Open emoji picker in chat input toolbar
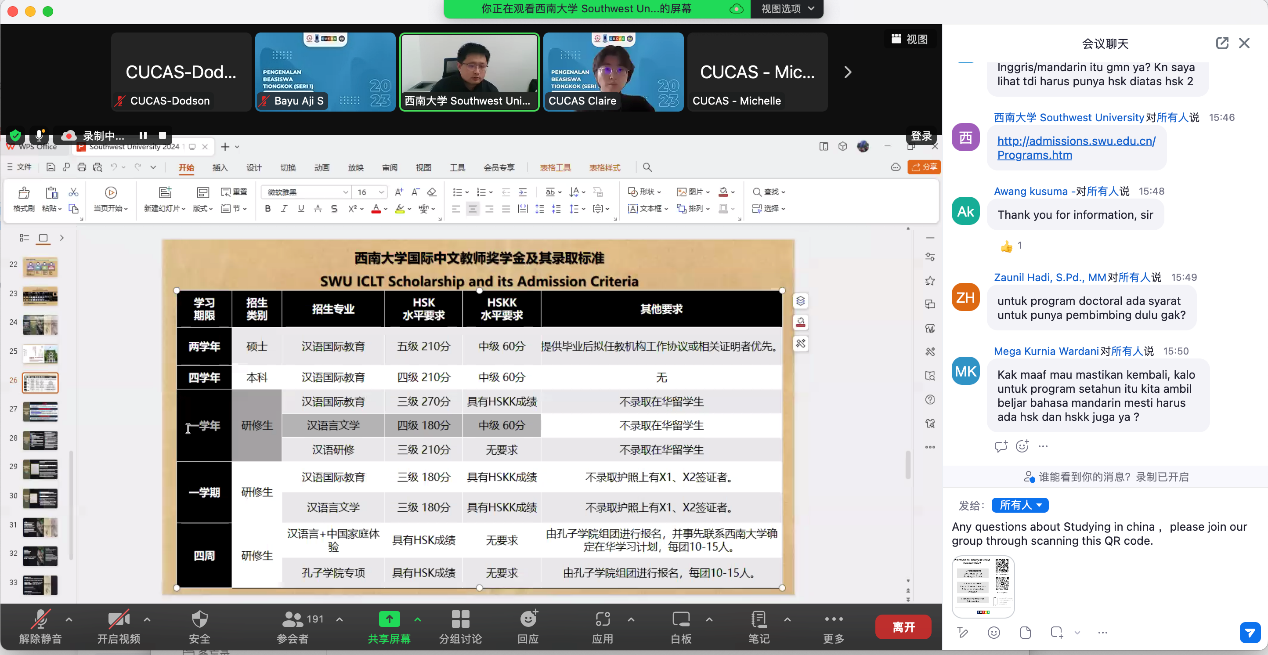Image resolution: width=1268 pixels, height=655 pixels. [x=994, y=633]
